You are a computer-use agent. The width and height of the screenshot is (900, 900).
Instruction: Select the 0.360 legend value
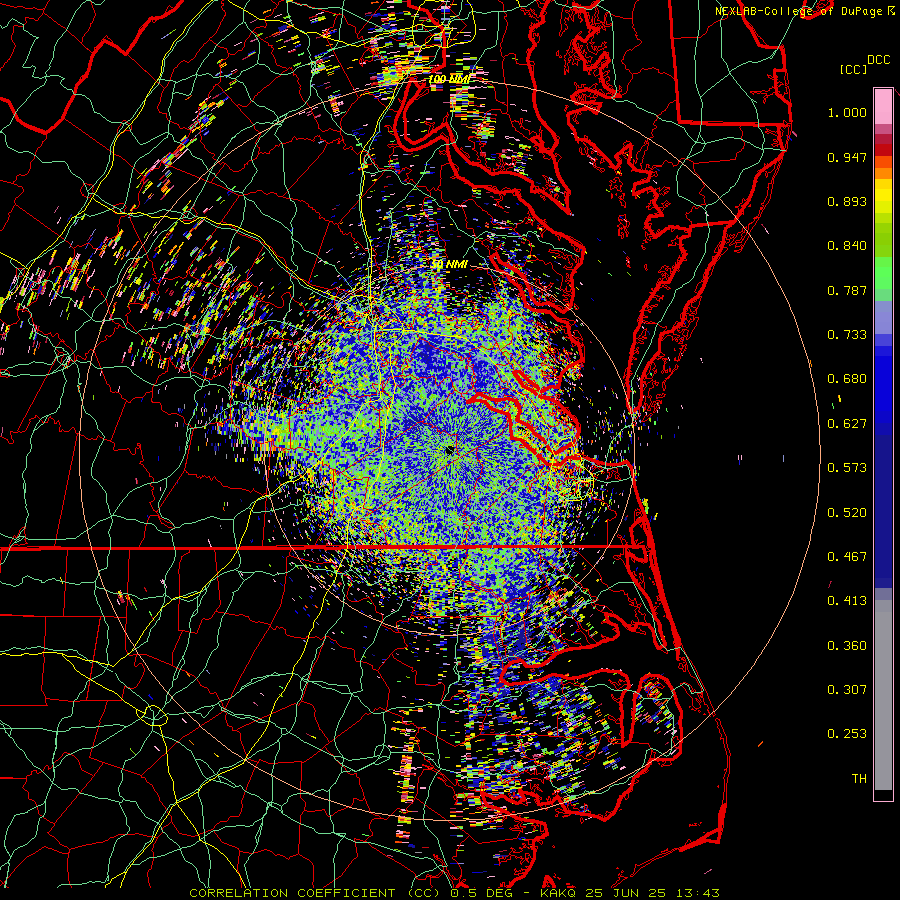click(847, 646)
